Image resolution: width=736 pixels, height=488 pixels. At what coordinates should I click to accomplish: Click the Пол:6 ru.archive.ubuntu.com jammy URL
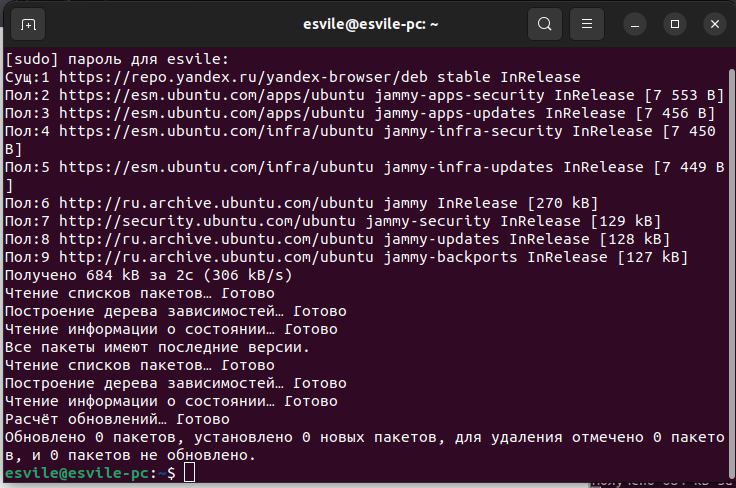pyautogui.click(x=216, y=203)
